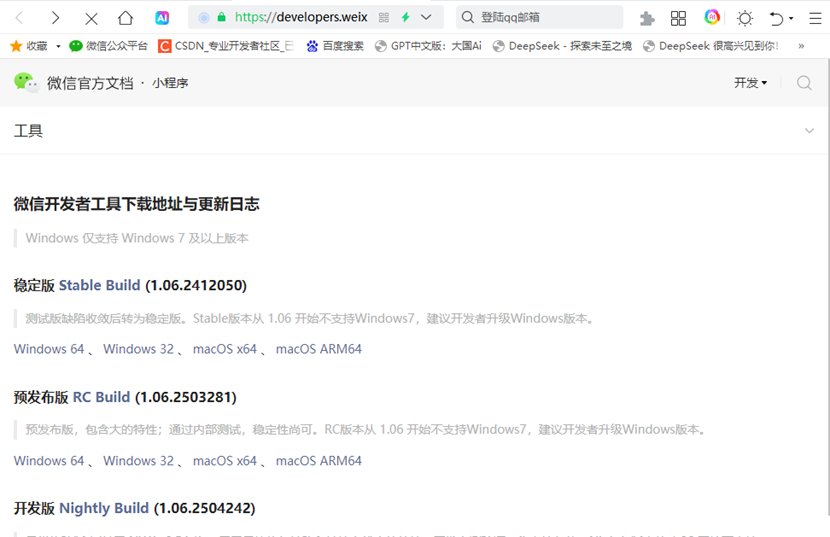Click the Nightly version number (1.06.2504242)

(x=205, y=508)
